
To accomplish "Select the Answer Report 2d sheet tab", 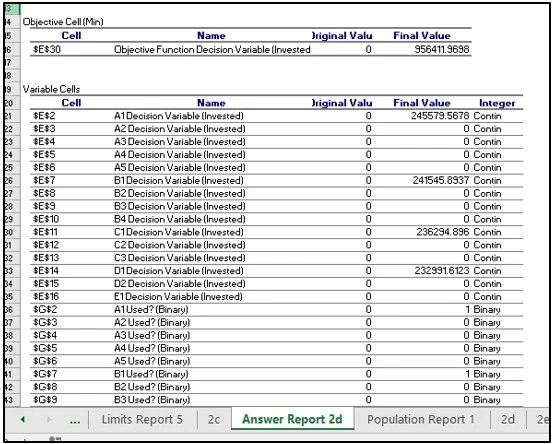I will click(x=292, y=419).
